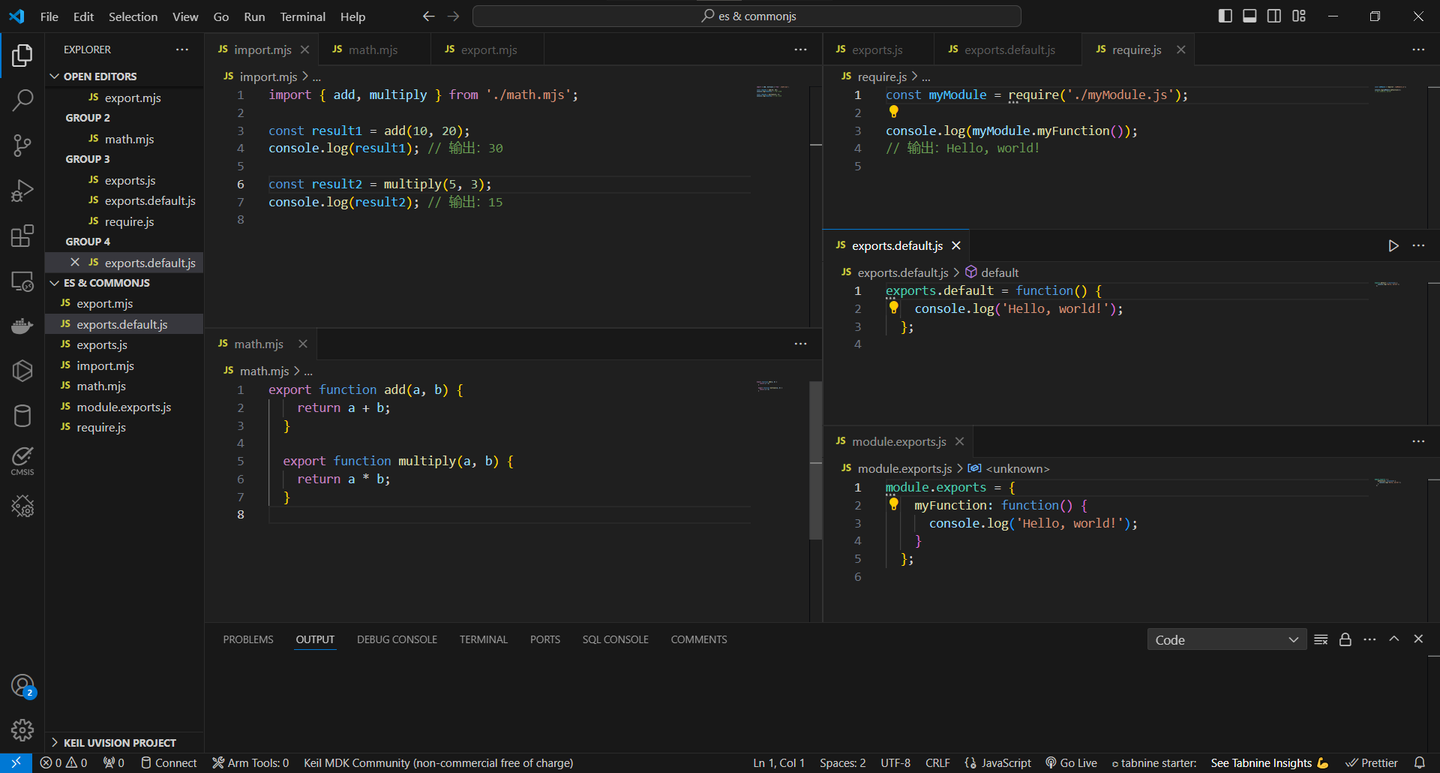The image size is (1440, 773).
Task: Click Connect in the status bar
Action: point(168,762)
